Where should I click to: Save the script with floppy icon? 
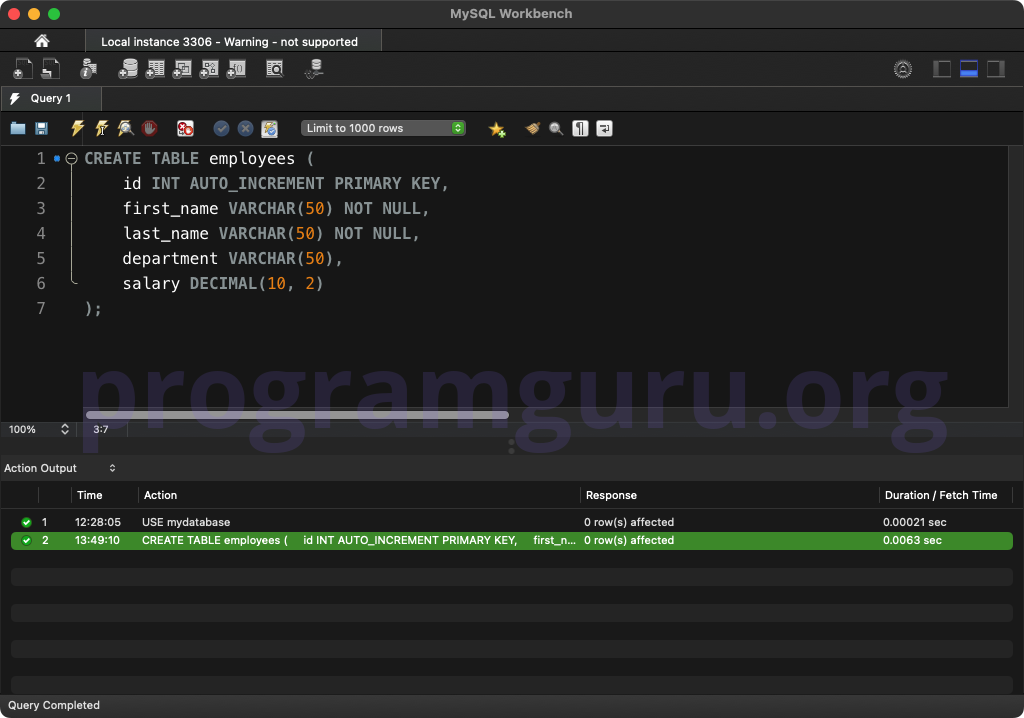[41, 128]
